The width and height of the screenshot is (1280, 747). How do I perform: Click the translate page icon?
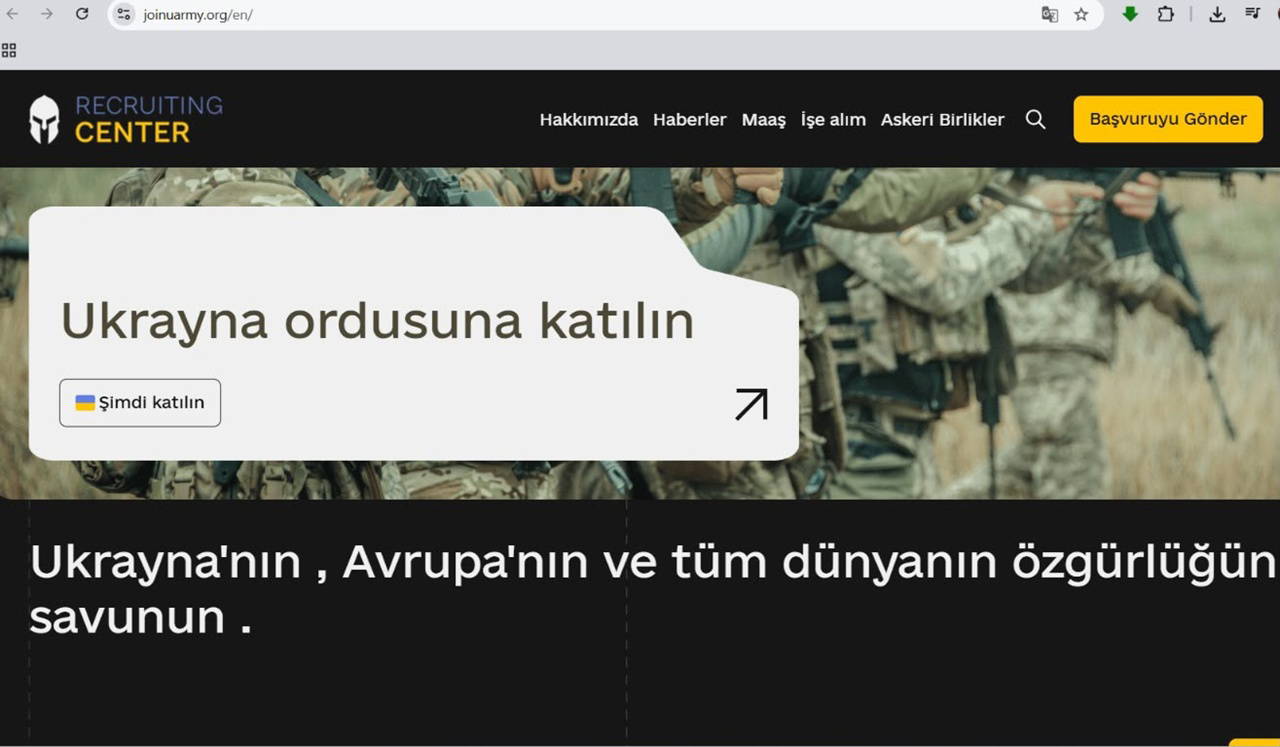click(1049, 14)
